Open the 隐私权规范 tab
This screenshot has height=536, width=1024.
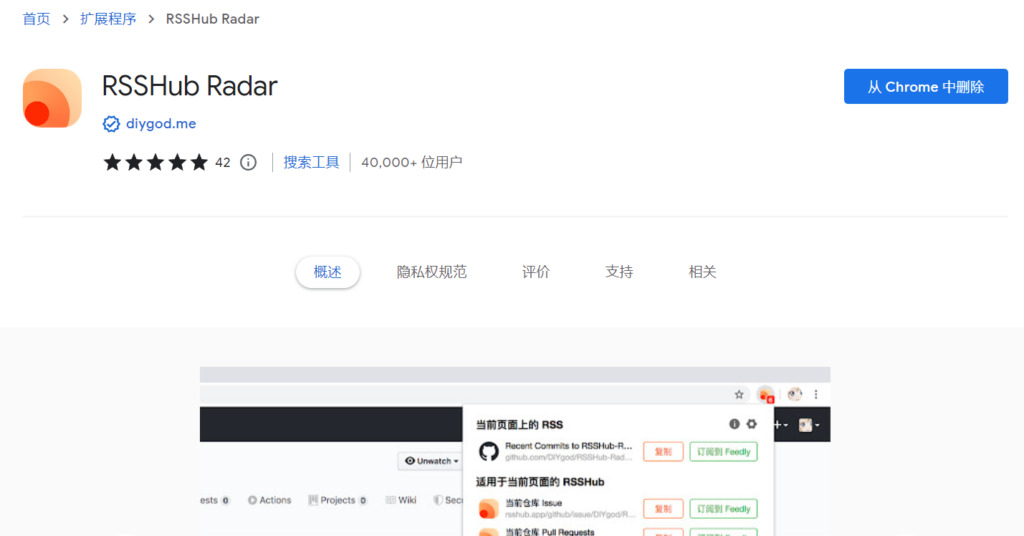pyautogui.click(x=432, y=272)
